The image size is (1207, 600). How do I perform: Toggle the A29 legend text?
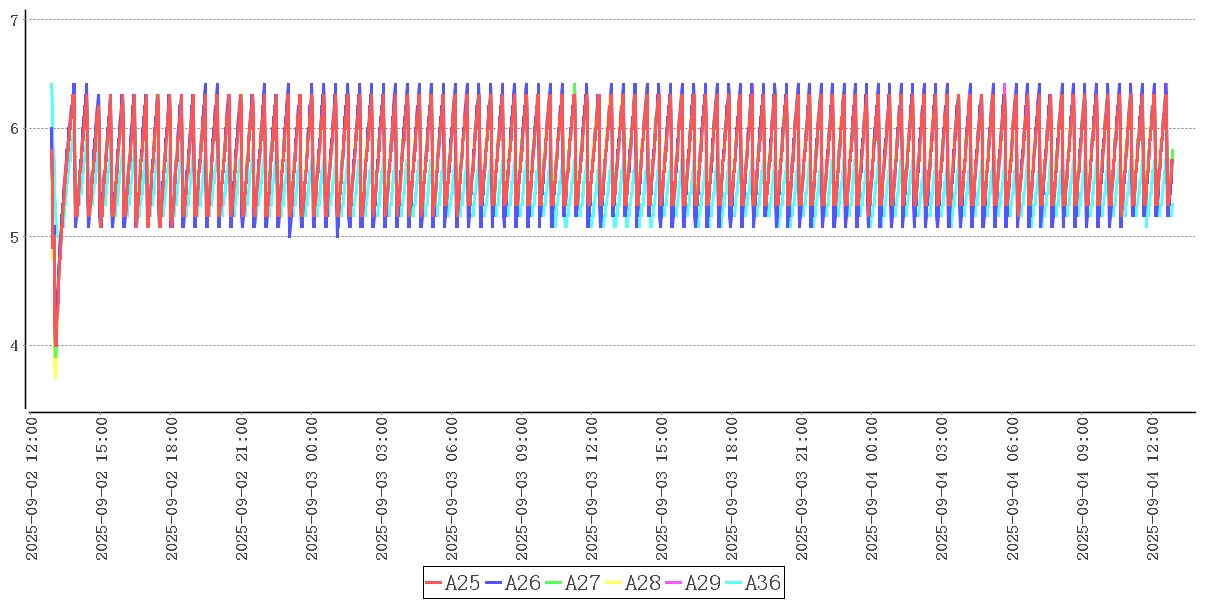[703, 583]
